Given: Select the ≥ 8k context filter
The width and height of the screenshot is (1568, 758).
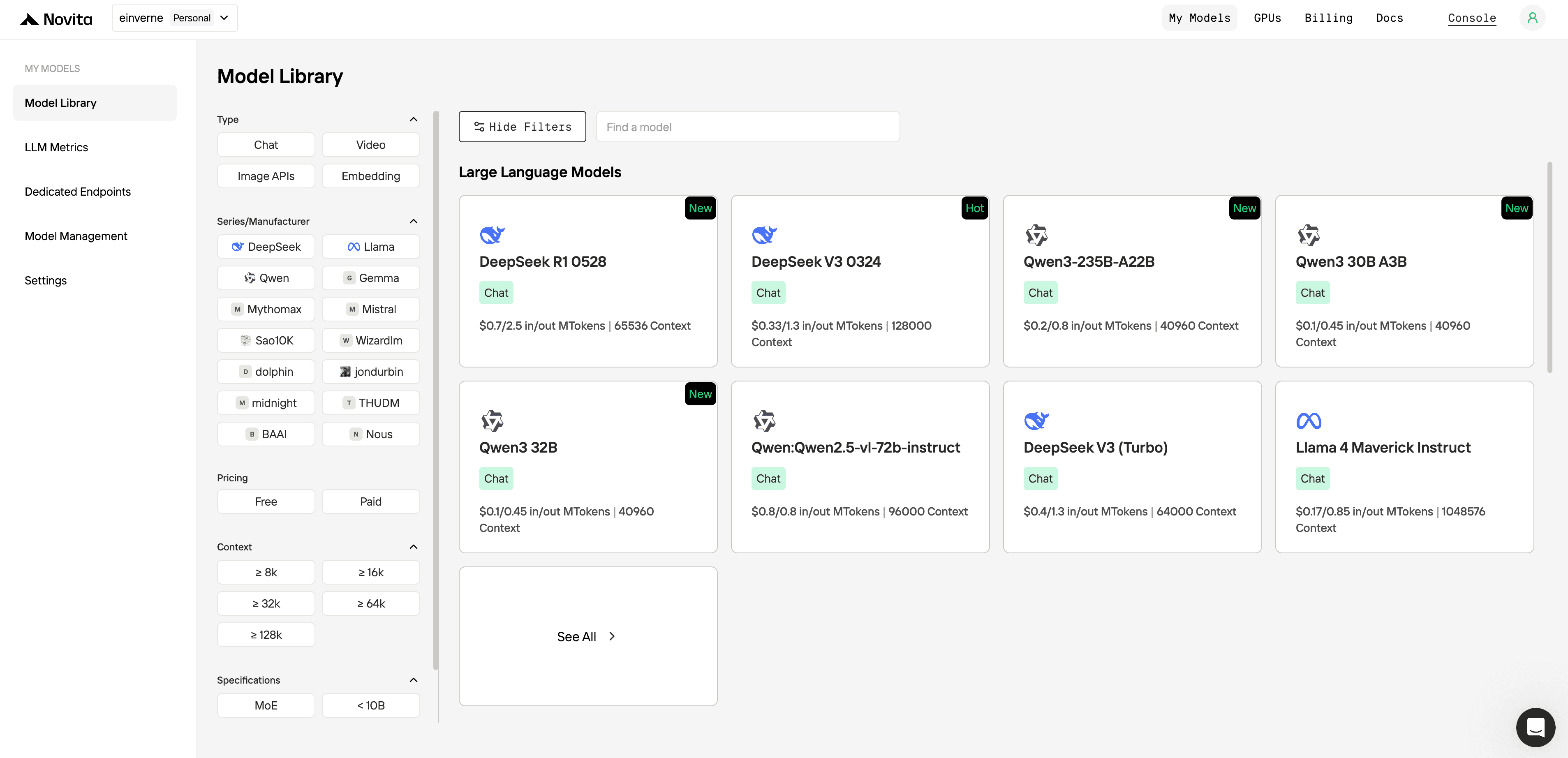Looking at the screenshot, I should (266, 572).
